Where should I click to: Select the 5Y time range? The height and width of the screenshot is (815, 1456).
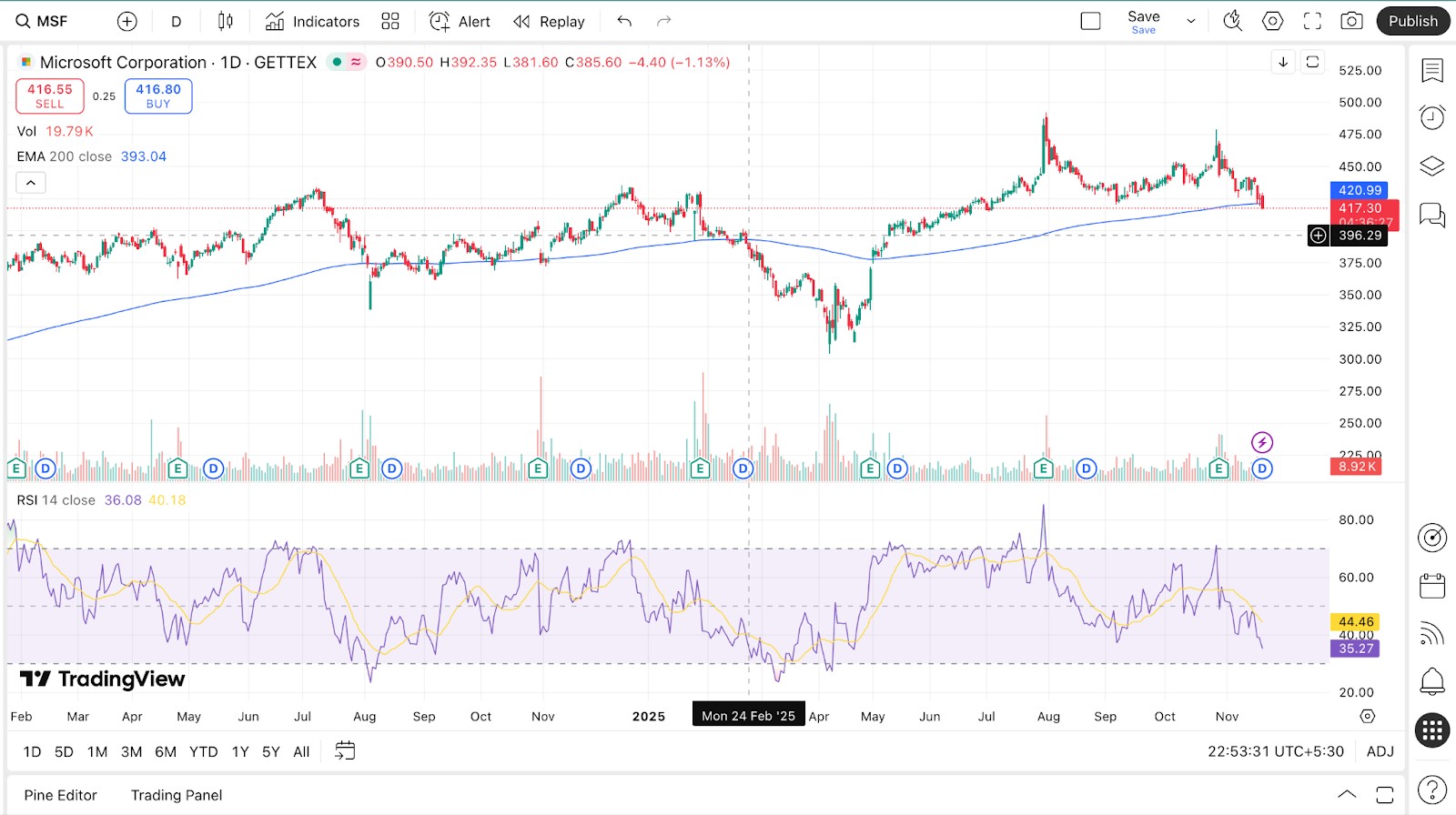271,751
